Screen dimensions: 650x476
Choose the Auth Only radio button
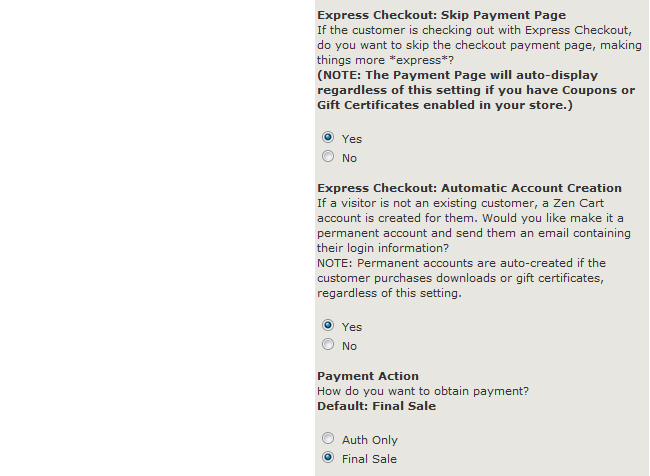(328, 439)
